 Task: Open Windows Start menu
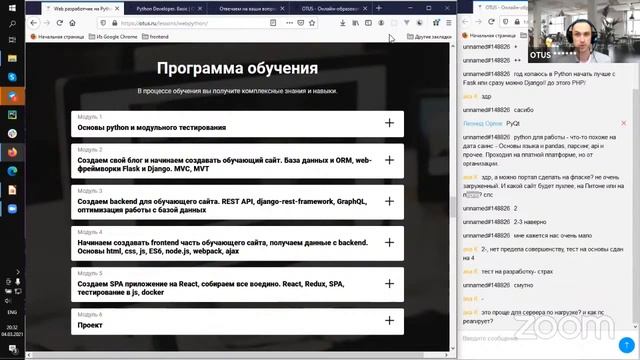(x=12, y=8)
